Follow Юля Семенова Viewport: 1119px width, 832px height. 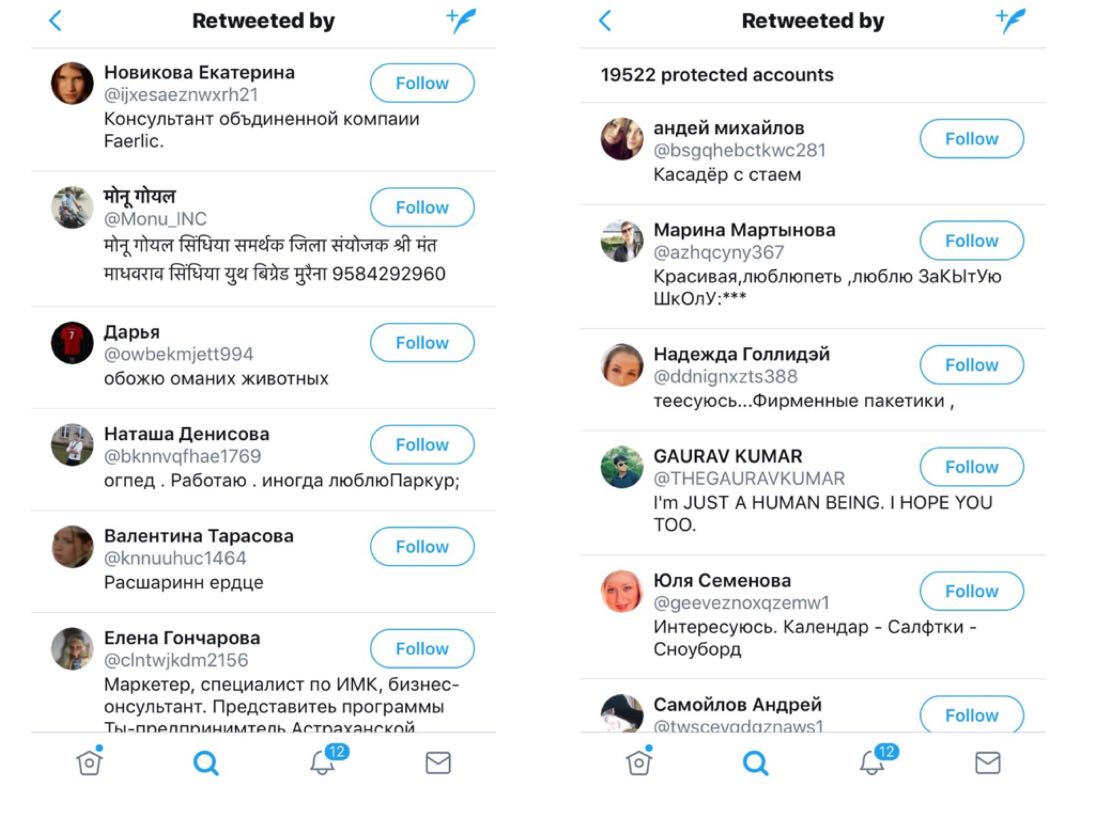[x=972, y=591]
